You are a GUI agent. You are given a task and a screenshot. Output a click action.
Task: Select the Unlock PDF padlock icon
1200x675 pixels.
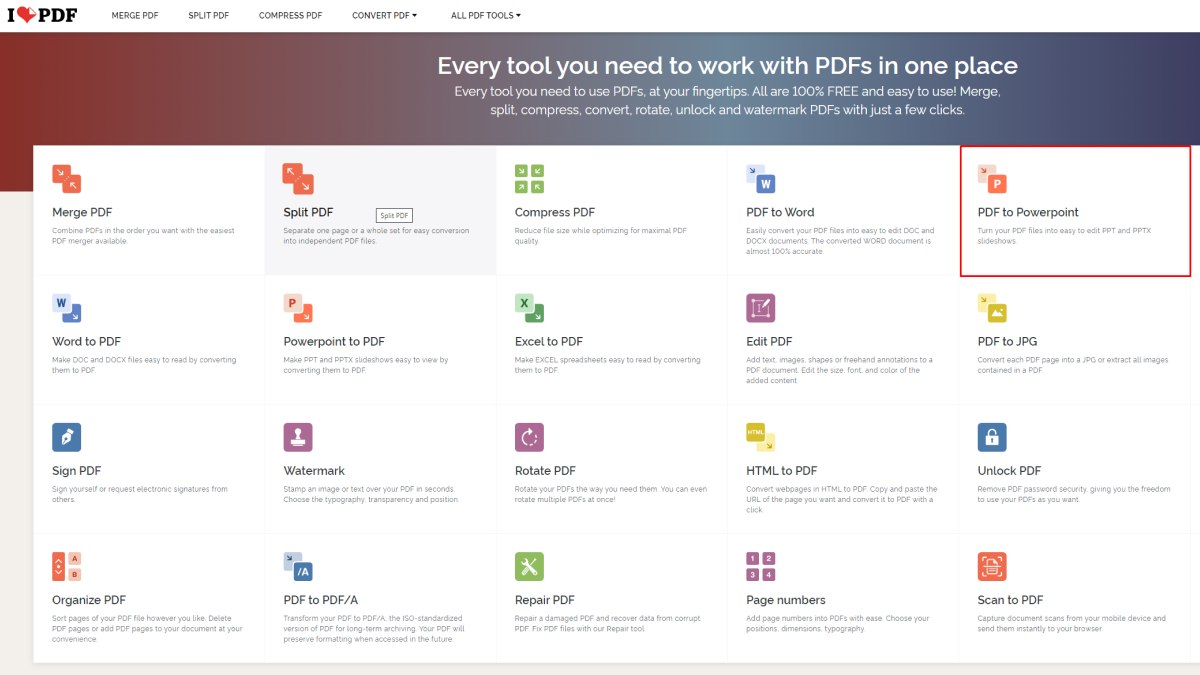pos(992,437)
